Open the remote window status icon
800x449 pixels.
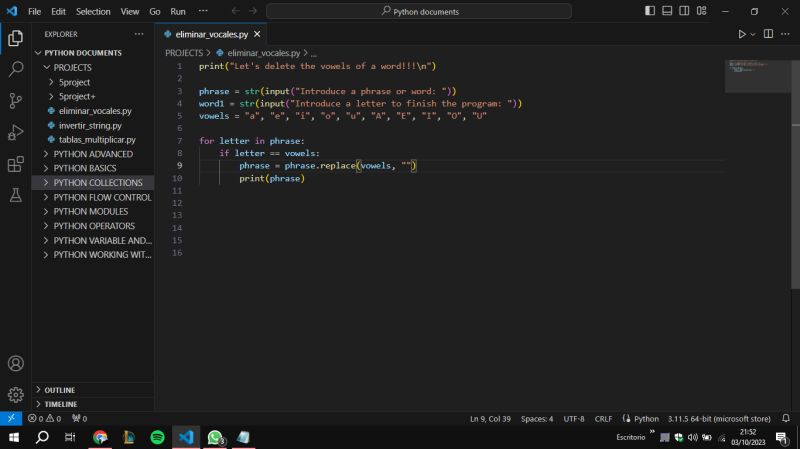(x=11, y=418)
